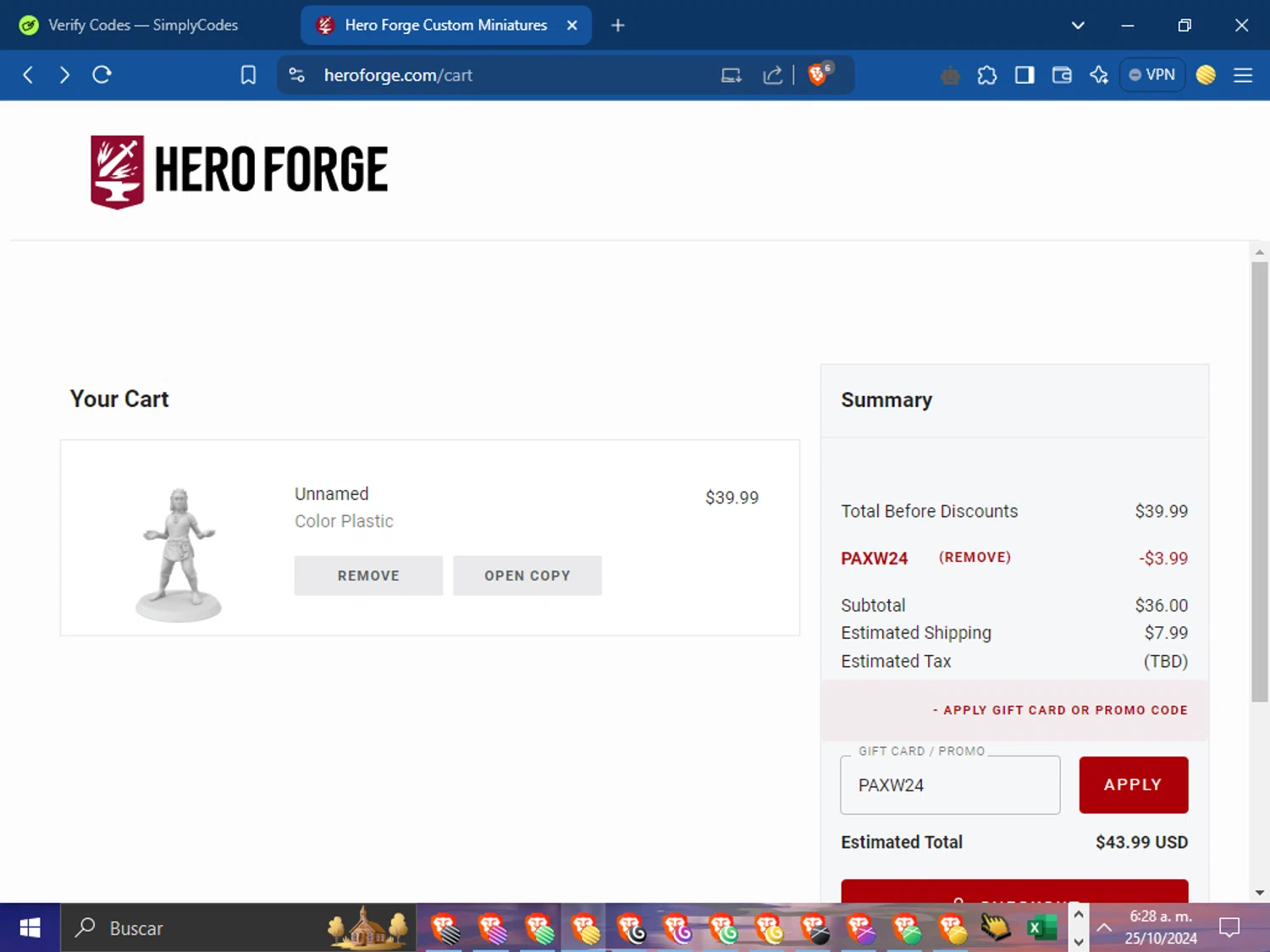Click the Color Plastic material label

[344, 521]
